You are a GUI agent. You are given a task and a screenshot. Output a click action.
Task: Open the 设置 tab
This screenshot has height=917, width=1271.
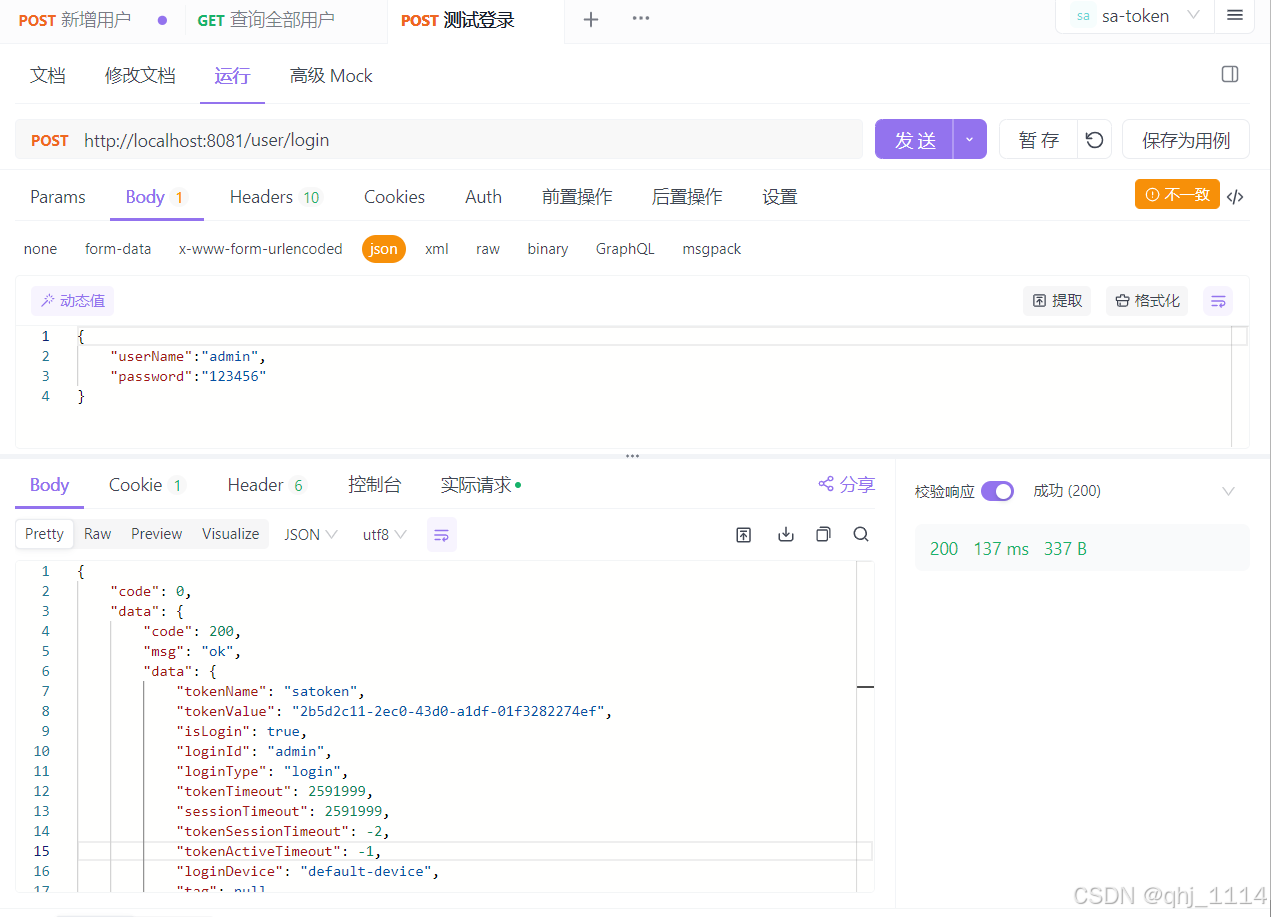point(780,197)
